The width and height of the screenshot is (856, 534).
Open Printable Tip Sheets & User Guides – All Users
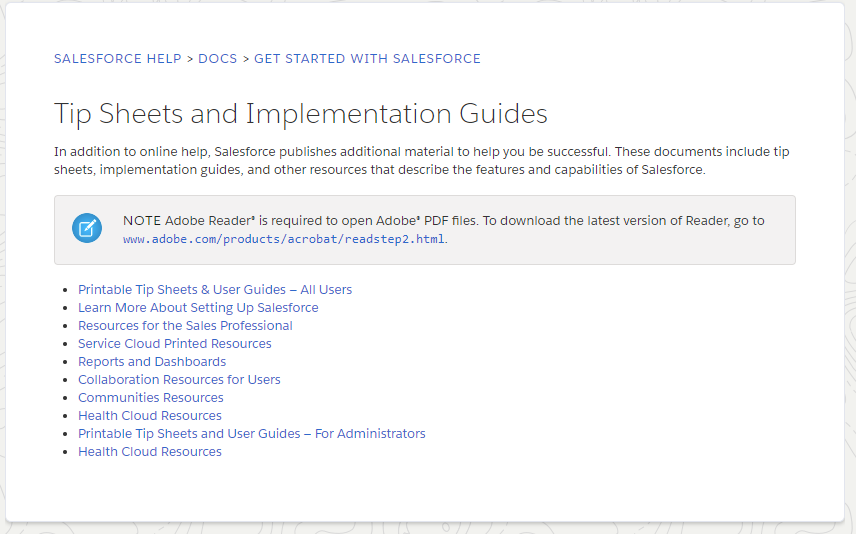215,289
